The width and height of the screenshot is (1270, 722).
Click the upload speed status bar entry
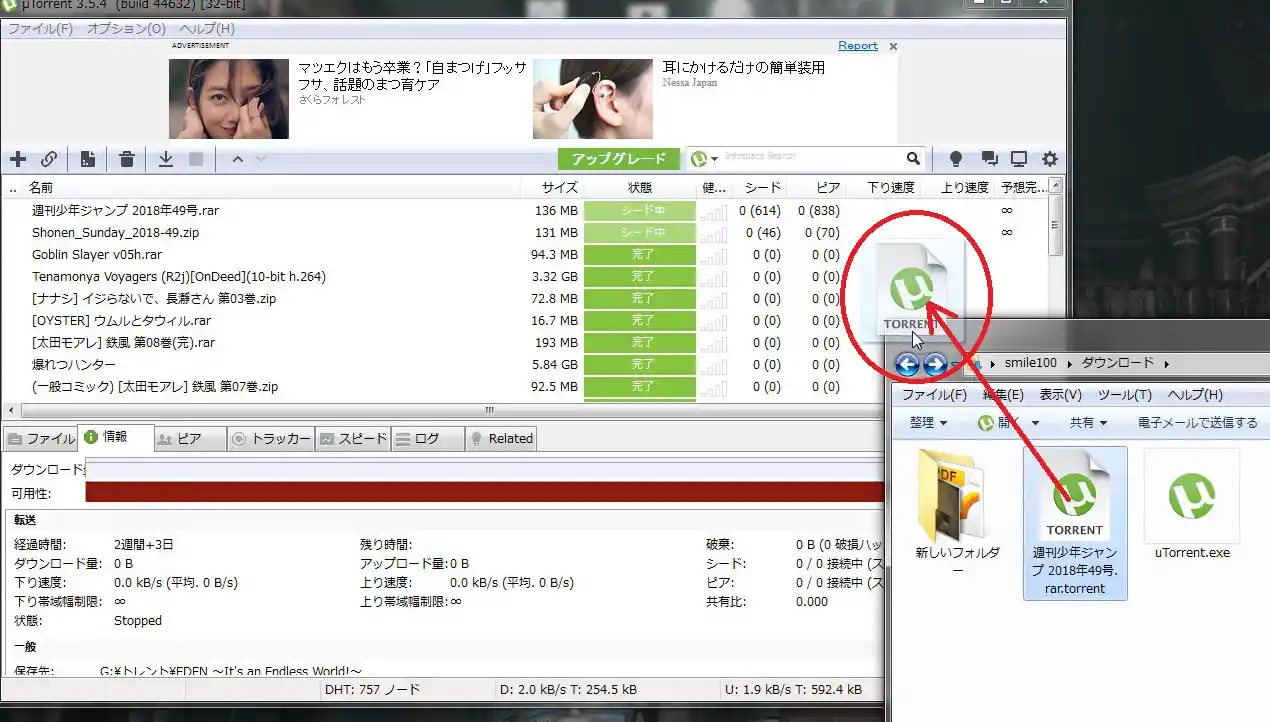click(791, 690)
